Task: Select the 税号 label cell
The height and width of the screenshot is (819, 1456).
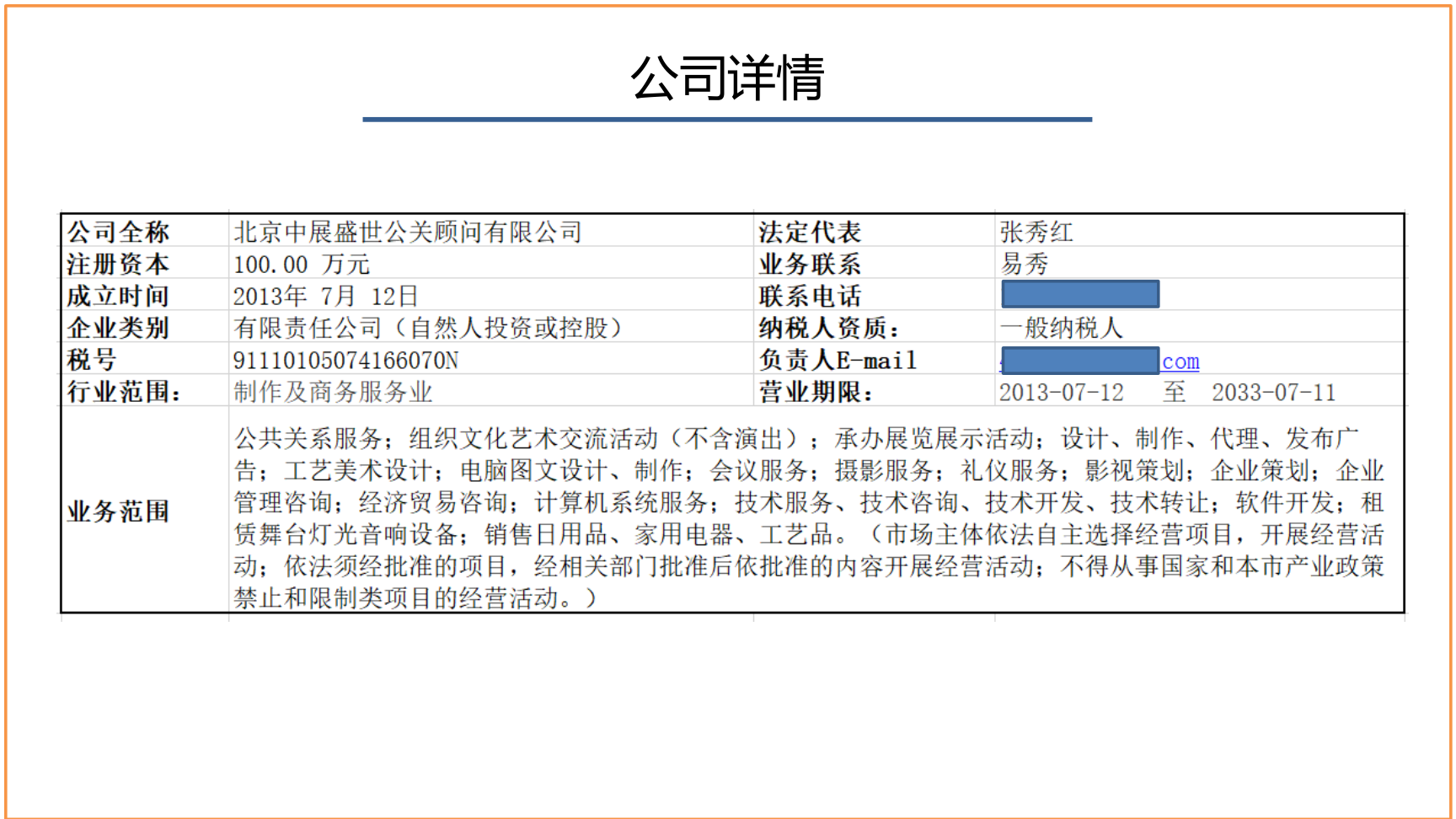Action: pos(92,360)
